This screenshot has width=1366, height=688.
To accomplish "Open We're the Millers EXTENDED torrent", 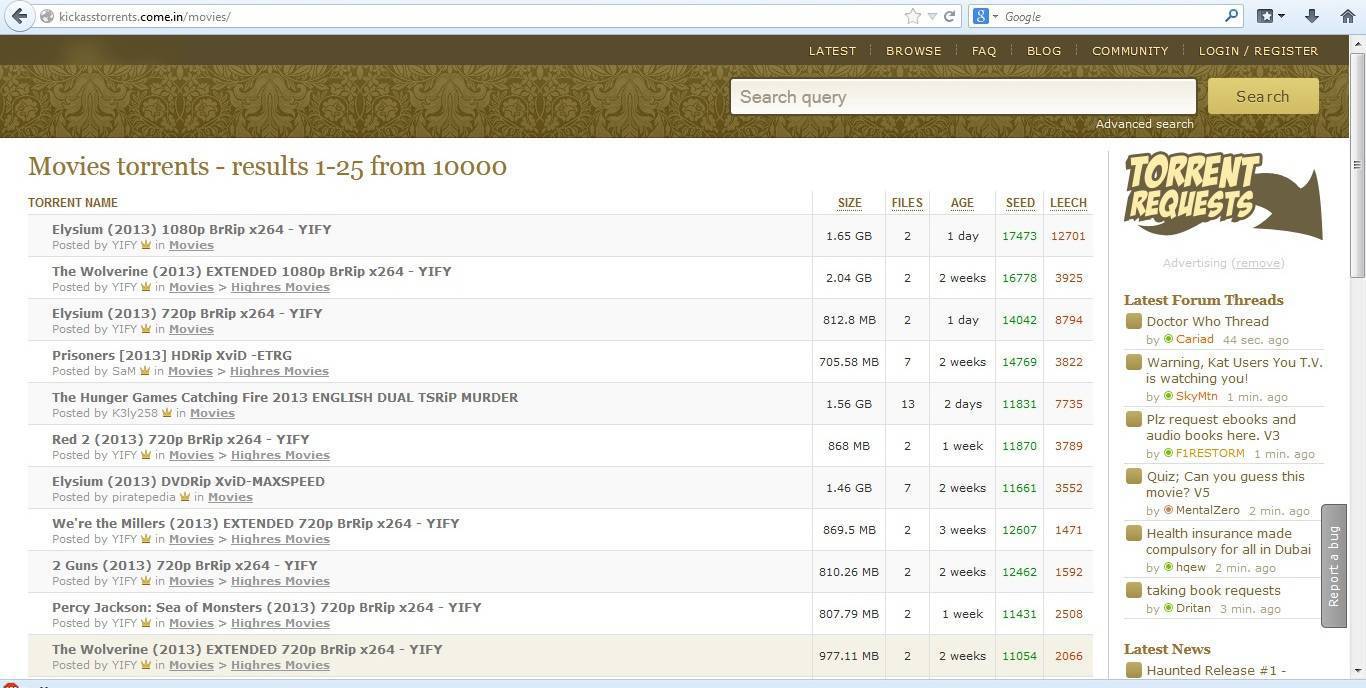I will (x=256, y=523).
